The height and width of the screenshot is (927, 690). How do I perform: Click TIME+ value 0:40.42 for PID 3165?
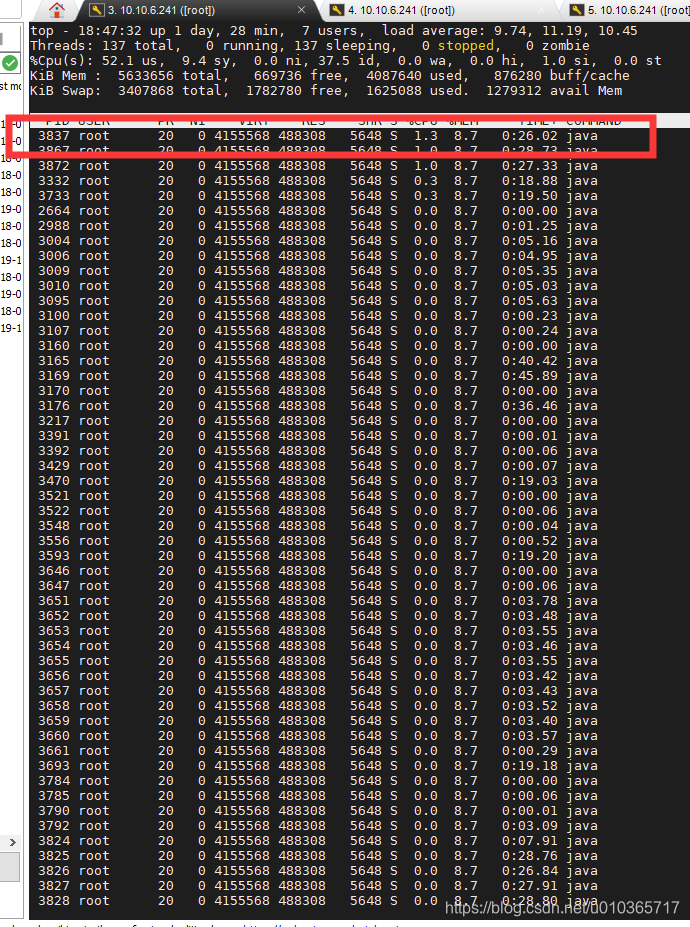pyautogui.click(x=530, y=361)
